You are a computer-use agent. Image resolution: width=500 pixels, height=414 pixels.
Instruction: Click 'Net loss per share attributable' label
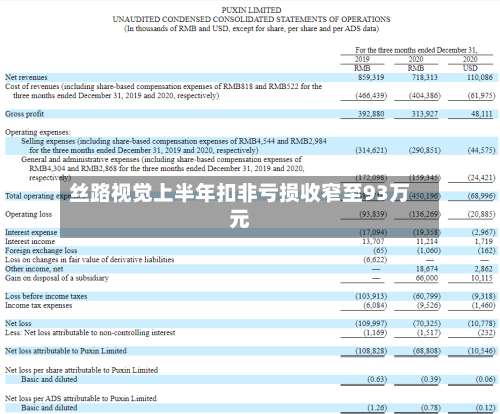pos(81,370)
